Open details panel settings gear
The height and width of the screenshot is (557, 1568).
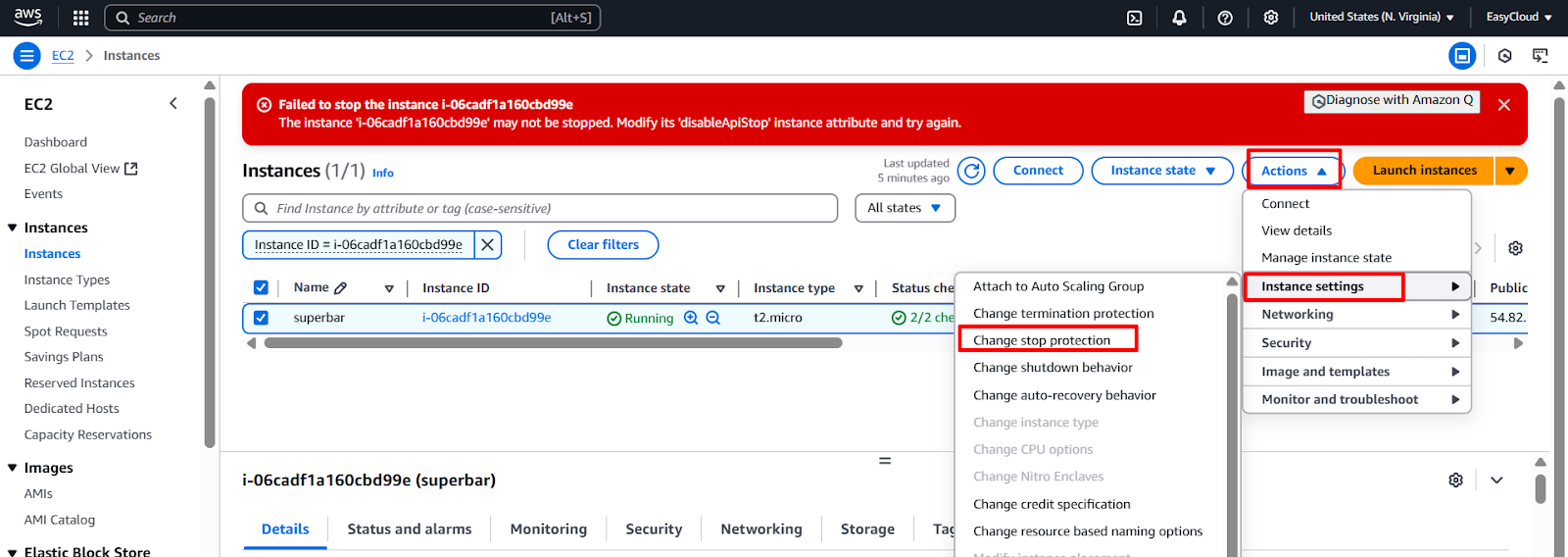1455,480
